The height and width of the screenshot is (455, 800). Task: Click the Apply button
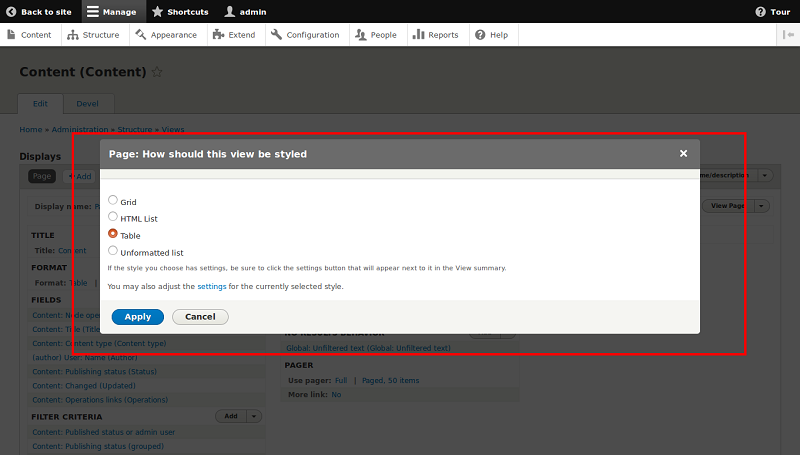click(x=138, y=317)
